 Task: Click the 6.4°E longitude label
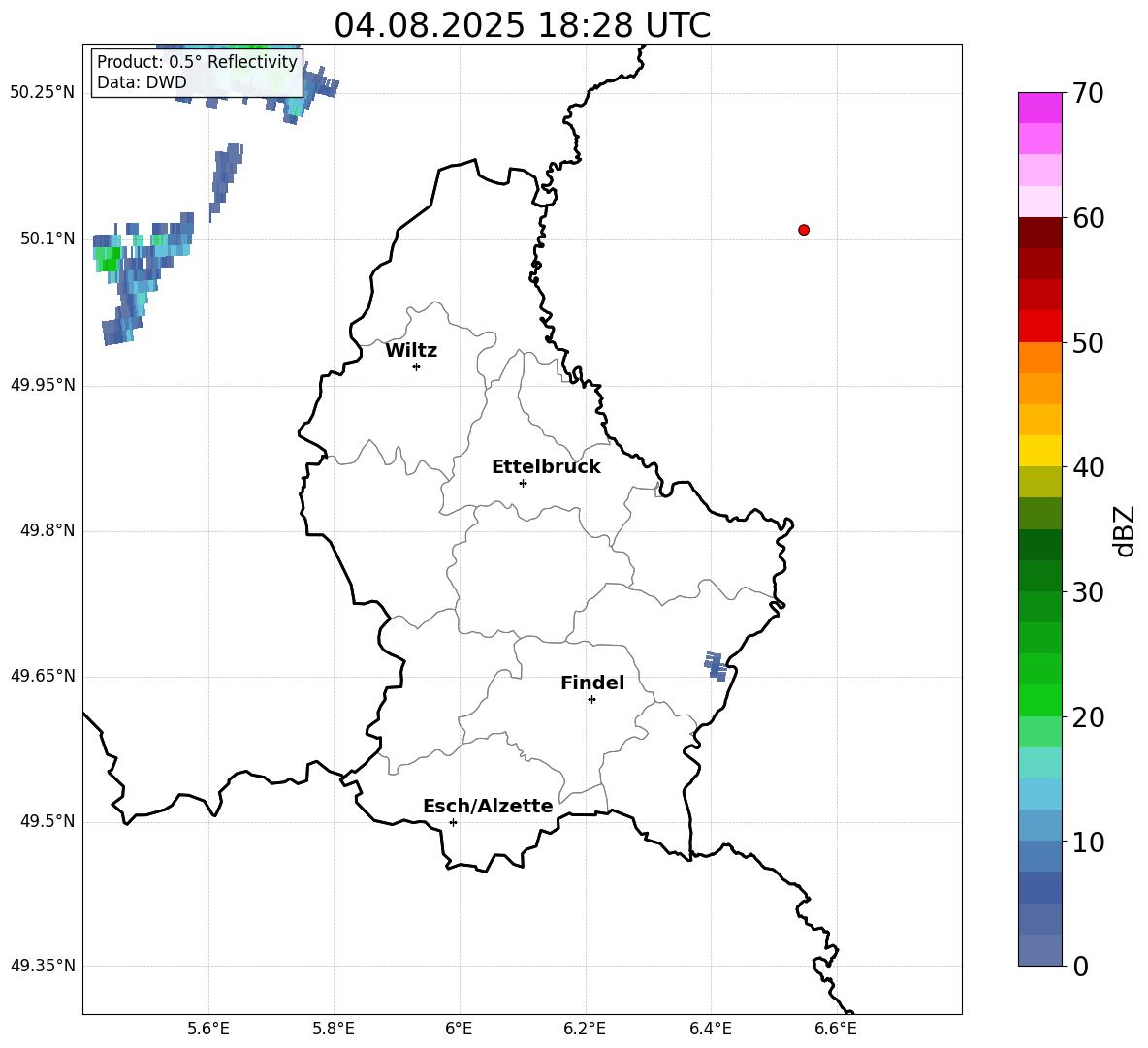point(710,1029)
